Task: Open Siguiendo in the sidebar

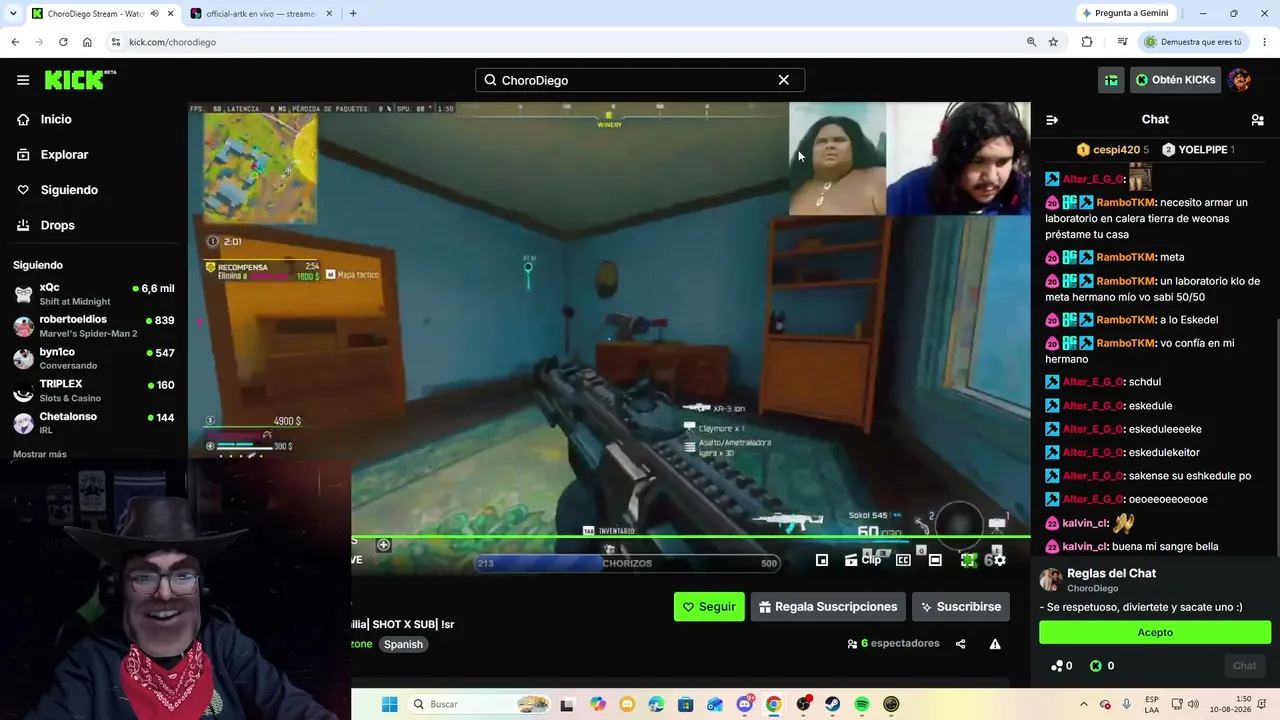Action: click(x=69, y=190)
